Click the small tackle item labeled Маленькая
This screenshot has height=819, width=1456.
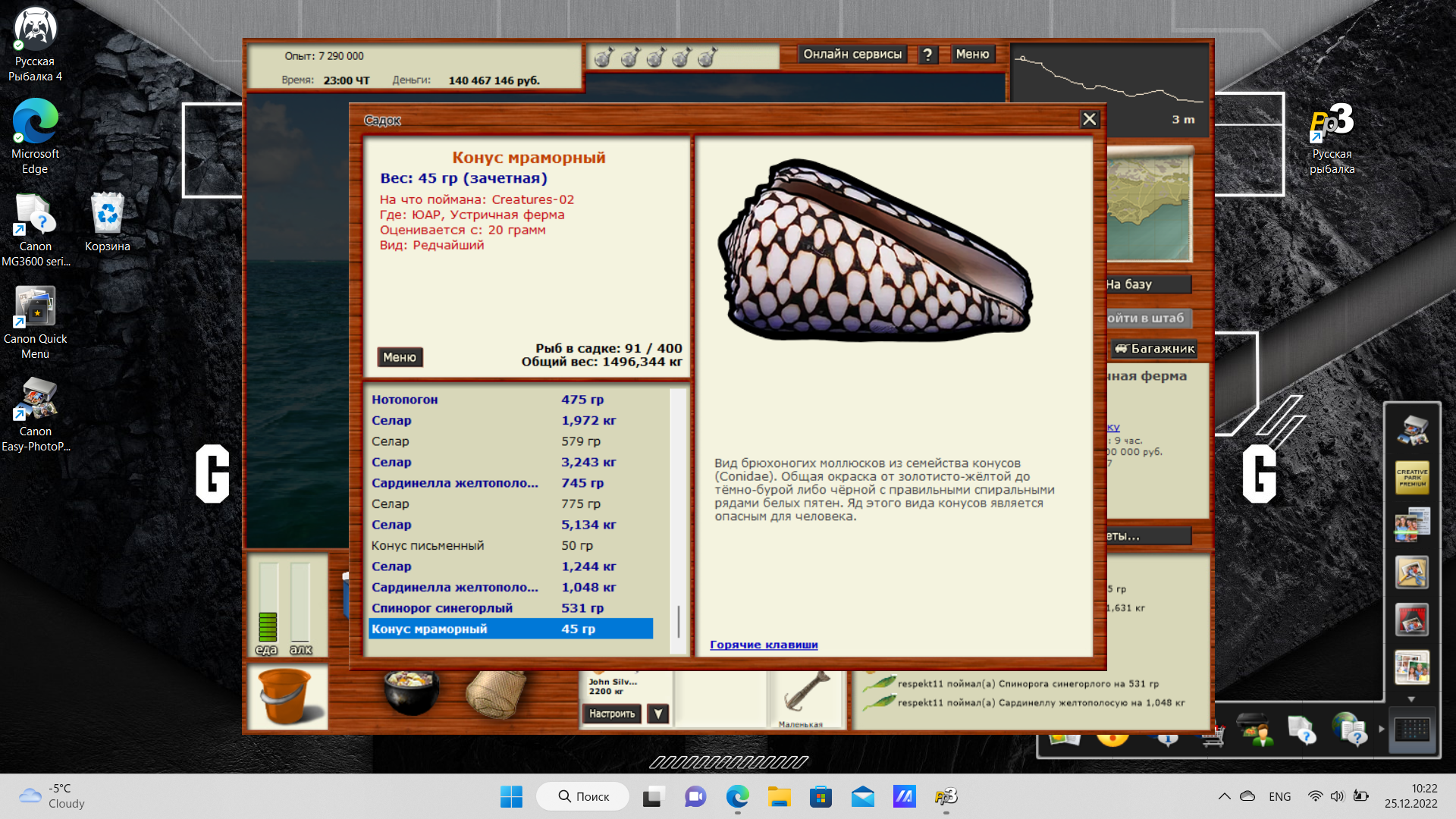pos(805,698)
